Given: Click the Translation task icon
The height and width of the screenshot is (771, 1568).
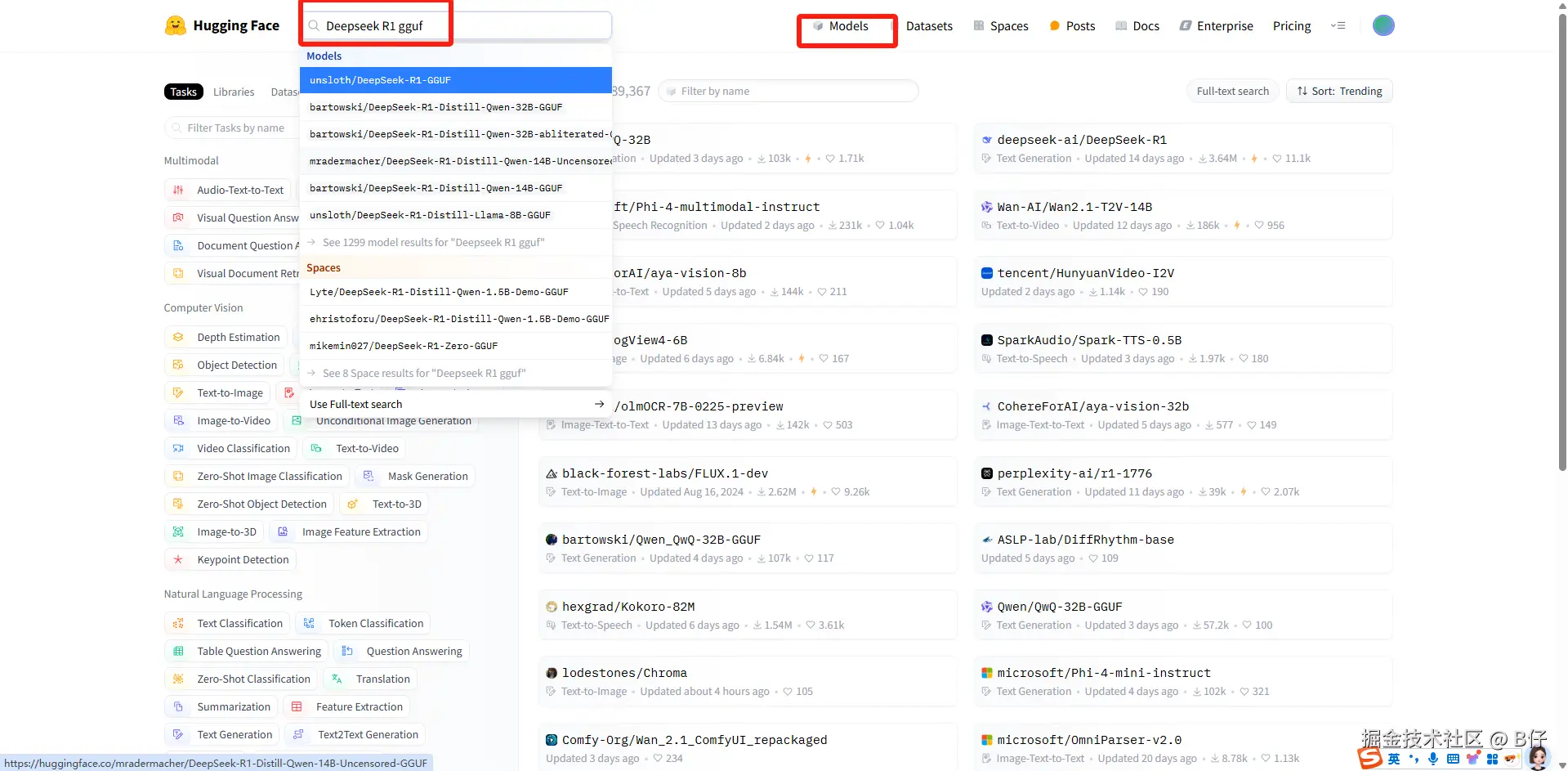Looking at the screenshot, I should [337, 679].
